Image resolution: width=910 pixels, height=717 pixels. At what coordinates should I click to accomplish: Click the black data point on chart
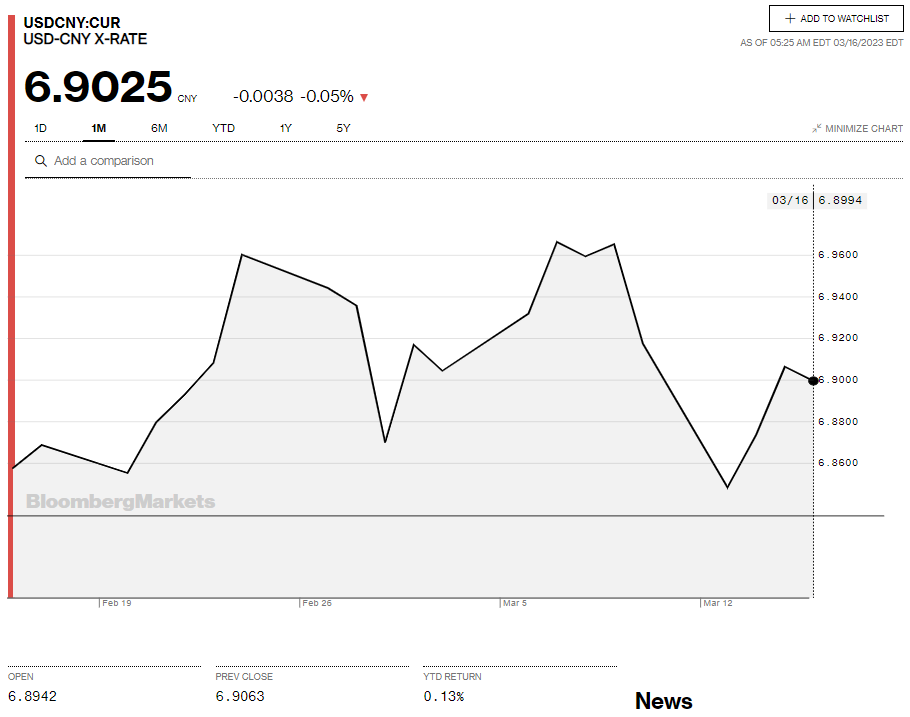pyautogui.click(x=813, y=380)
